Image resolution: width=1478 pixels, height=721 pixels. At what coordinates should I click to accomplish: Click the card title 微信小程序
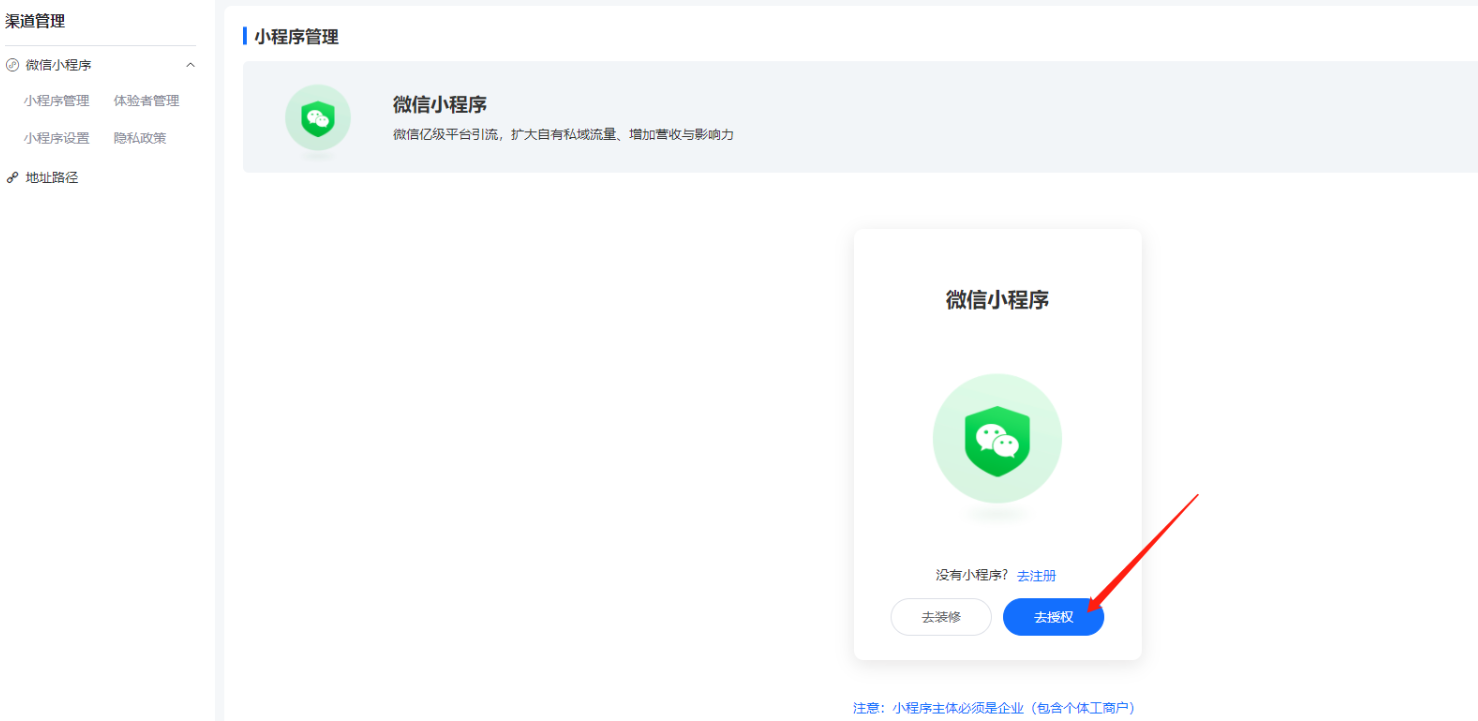pos(997,300)
